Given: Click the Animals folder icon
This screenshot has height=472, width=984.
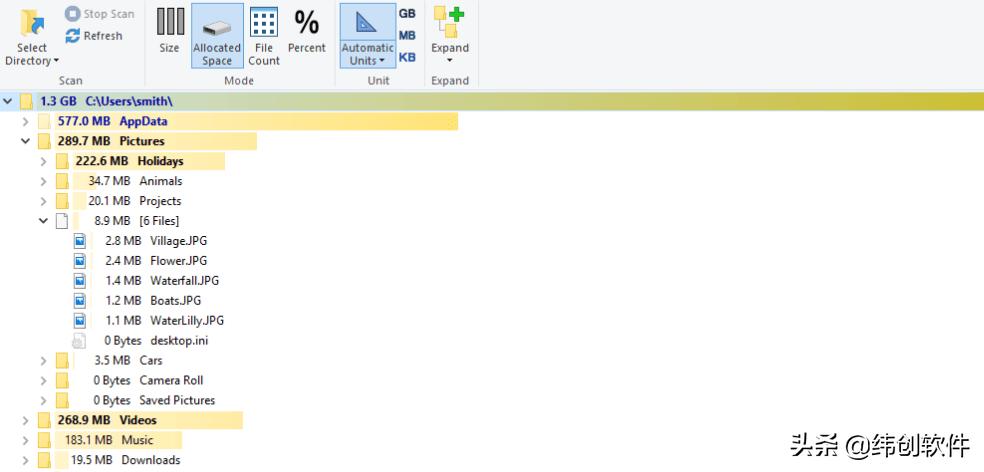Looking at the screenshot, I should click(x=62, y=181).
